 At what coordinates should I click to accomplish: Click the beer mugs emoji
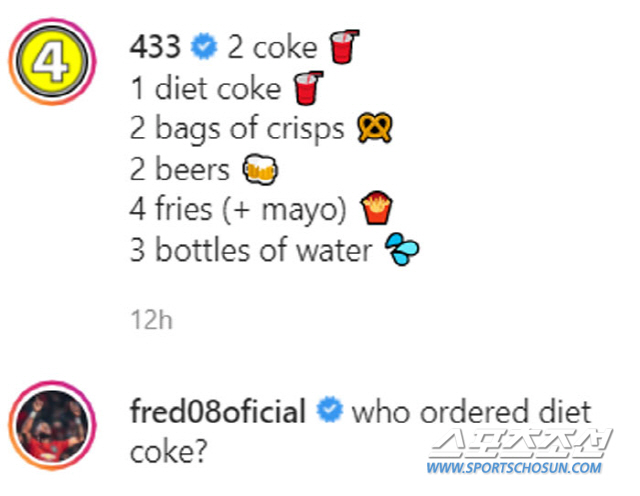click(x=258, y=170)
